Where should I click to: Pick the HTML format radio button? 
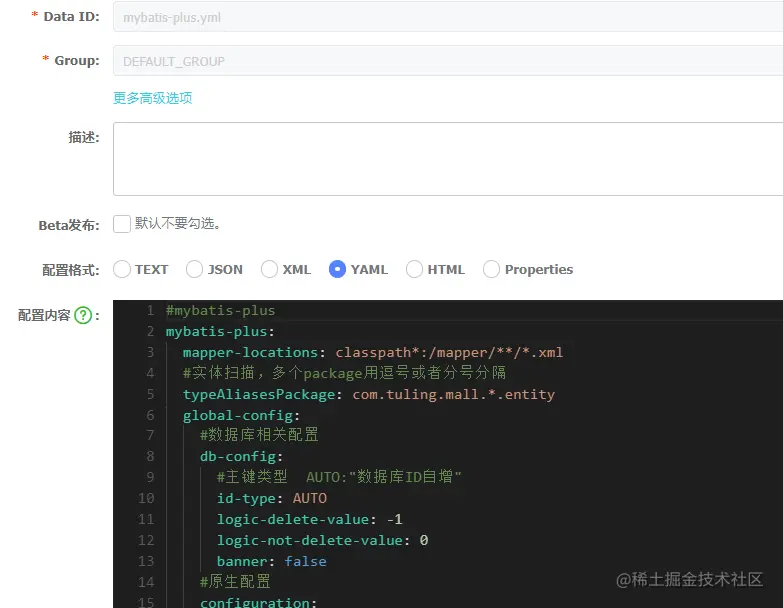click(x=414, y=269)
